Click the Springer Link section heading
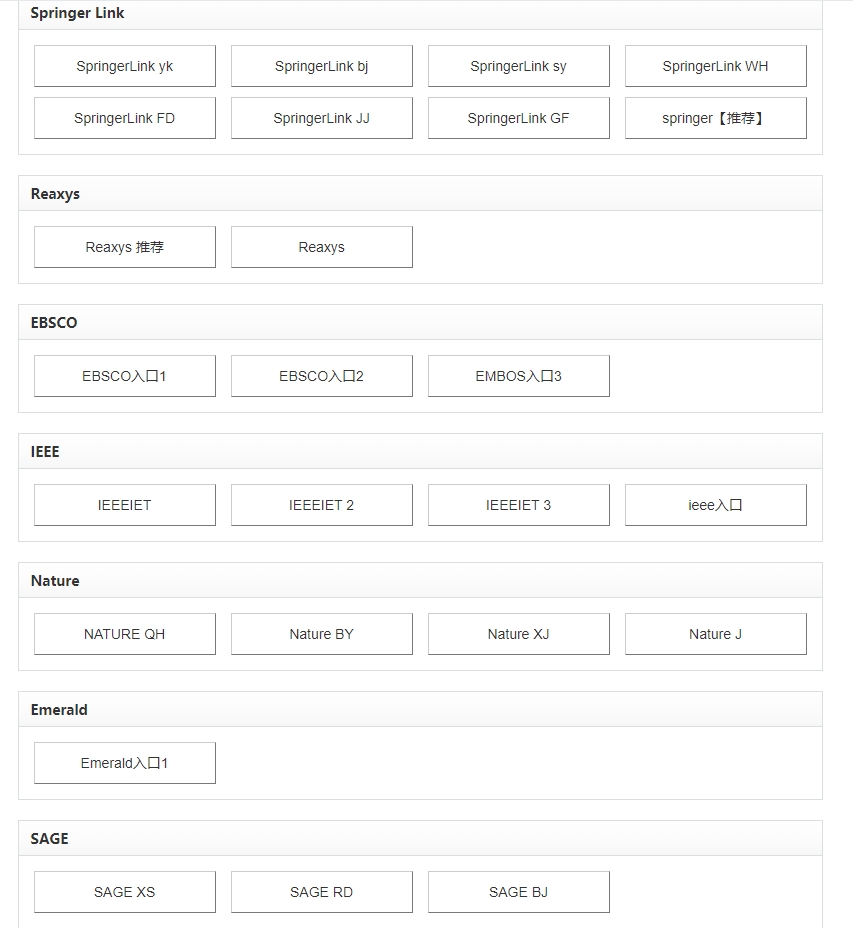Image resolution: width=853 pixels, height=928 pixels. click(78, 13)
